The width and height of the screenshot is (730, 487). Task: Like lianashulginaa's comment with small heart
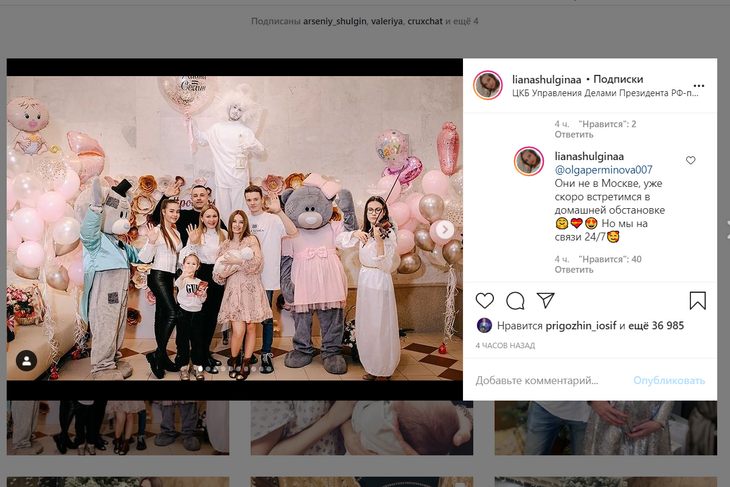(x=690, y=160)
